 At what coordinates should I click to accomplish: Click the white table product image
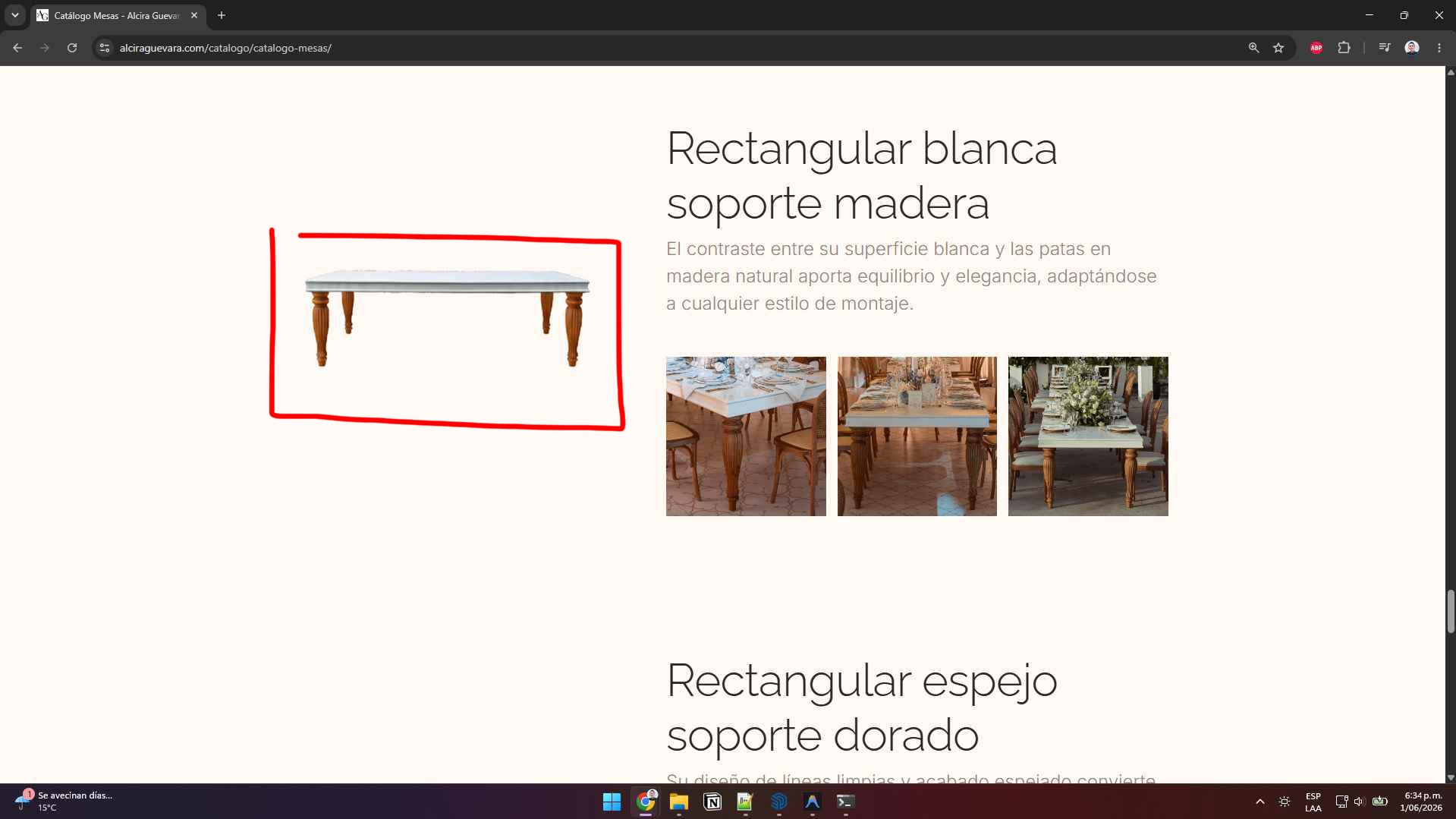click(447, 318)
